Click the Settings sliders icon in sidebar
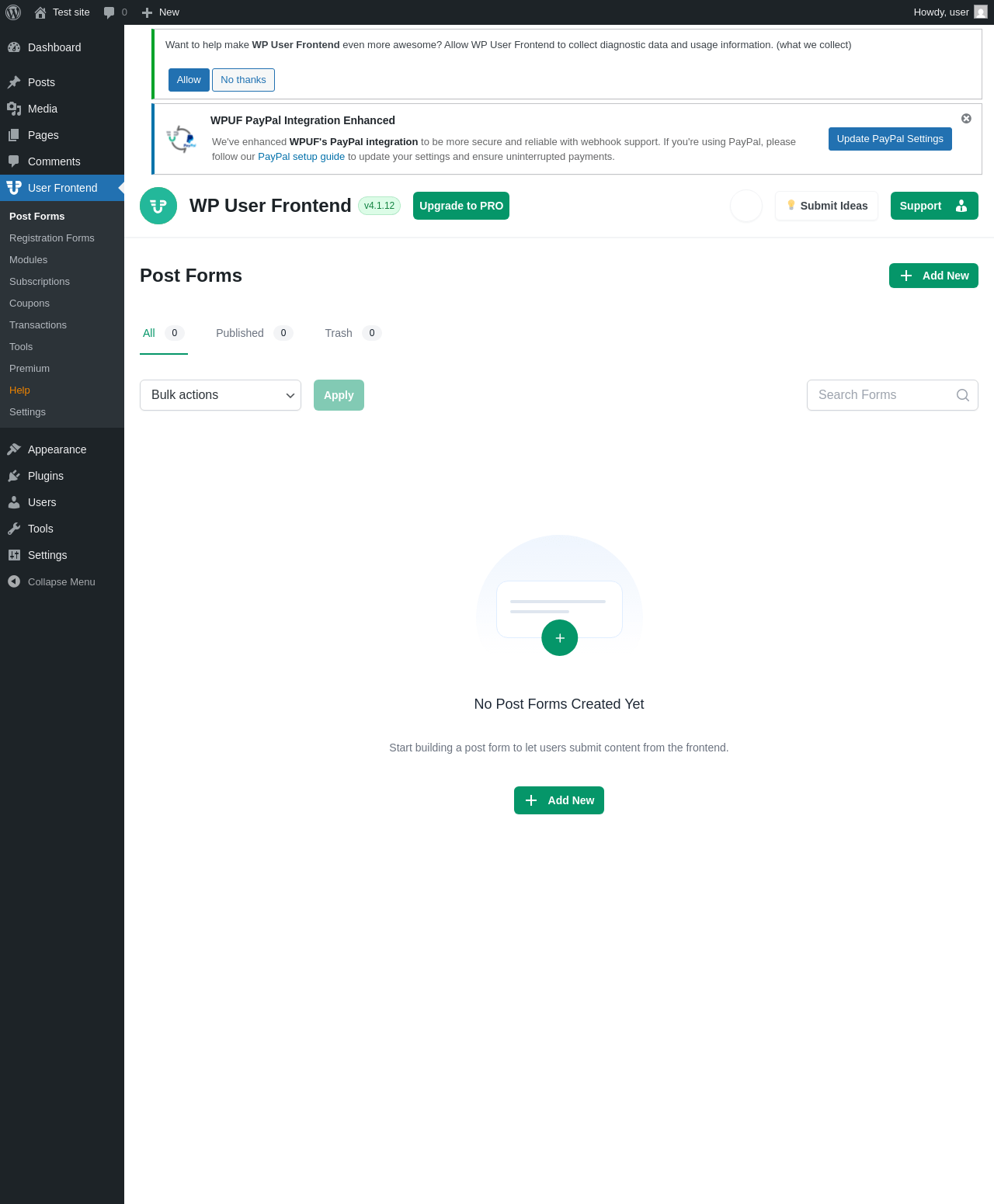Viewport: 994px width, 1204px height. point(14,555)
